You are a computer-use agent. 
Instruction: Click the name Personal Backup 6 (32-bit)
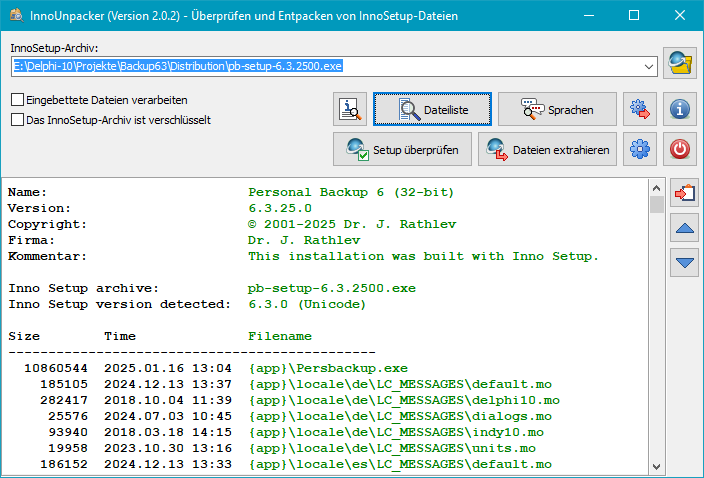coord(352,193)
